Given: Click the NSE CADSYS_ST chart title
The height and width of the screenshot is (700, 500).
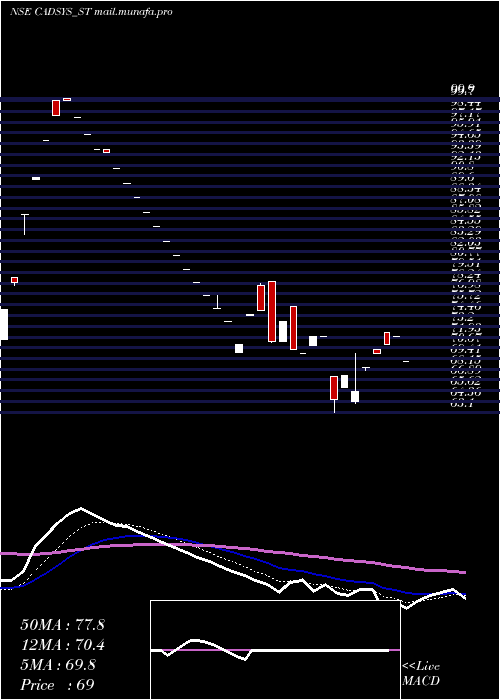Looking at the screenshot, I should (91, 12).
